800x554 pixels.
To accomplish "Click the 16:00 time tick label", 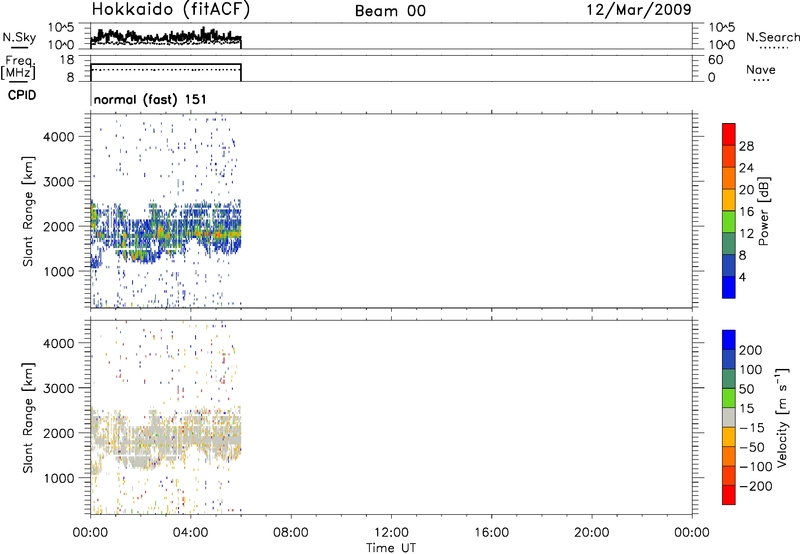I will tap(491, 533).
